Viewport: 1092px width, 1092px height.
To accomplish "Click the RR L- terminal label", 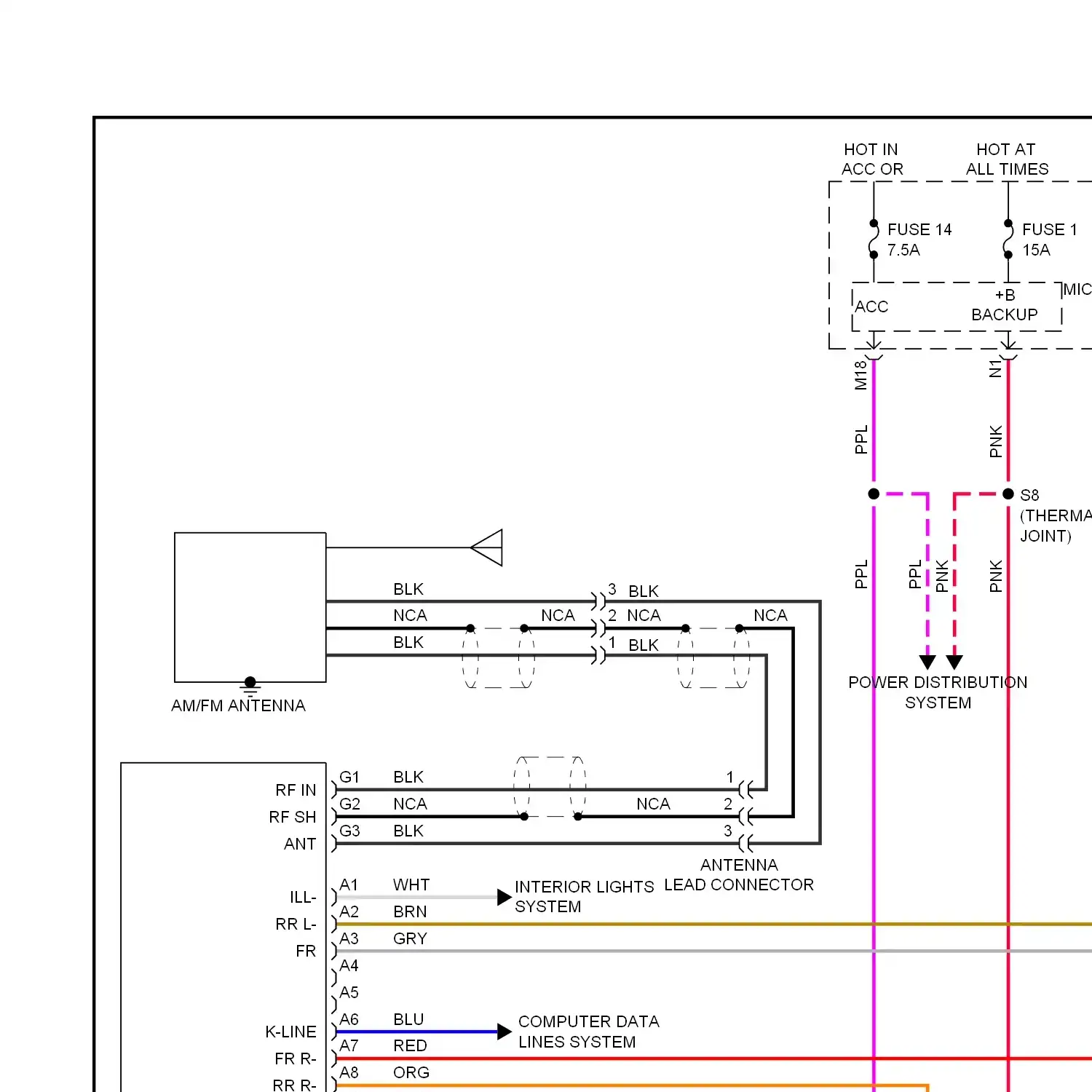I will click(x=296, y=924).
